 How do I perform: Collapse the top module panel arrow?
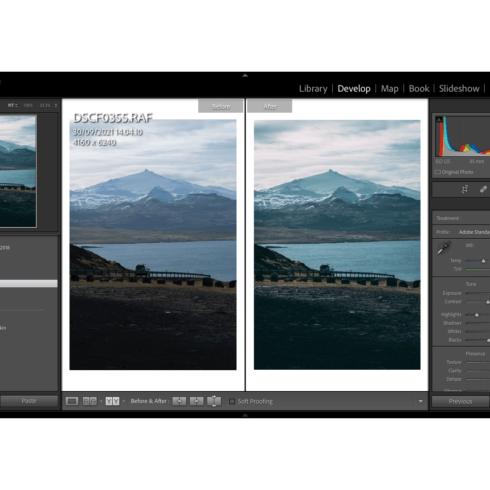click(x=245, y=75)
